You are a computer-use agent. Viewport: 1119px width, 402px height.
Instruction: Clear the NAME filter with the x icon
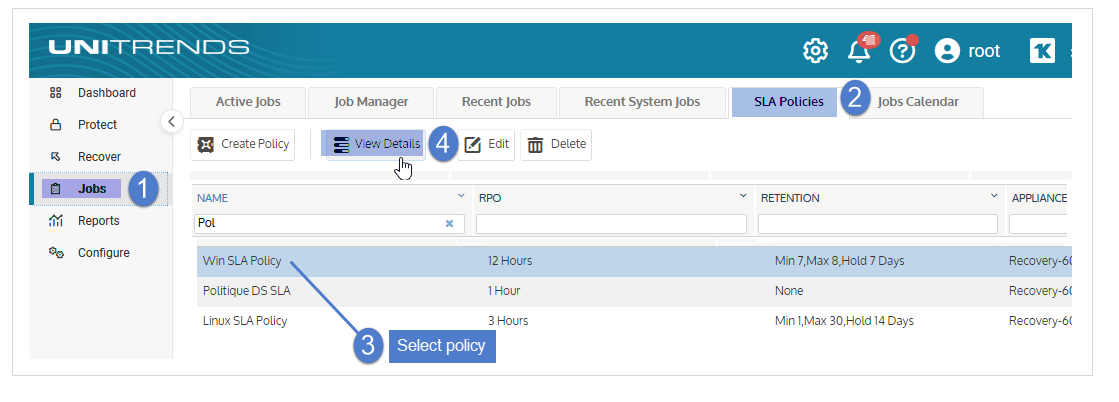[x=450, y=223]
